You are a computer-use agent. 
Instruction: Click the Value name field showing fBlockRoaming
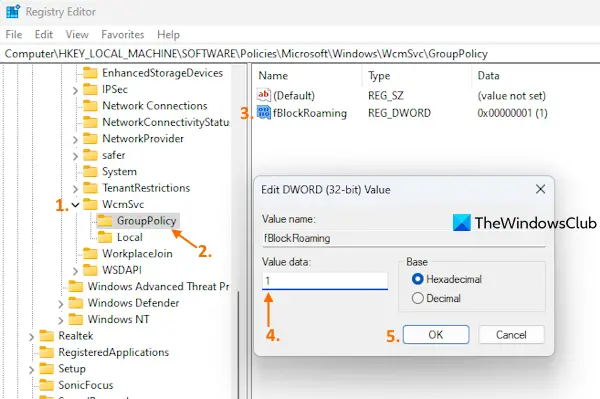(404, 238)
